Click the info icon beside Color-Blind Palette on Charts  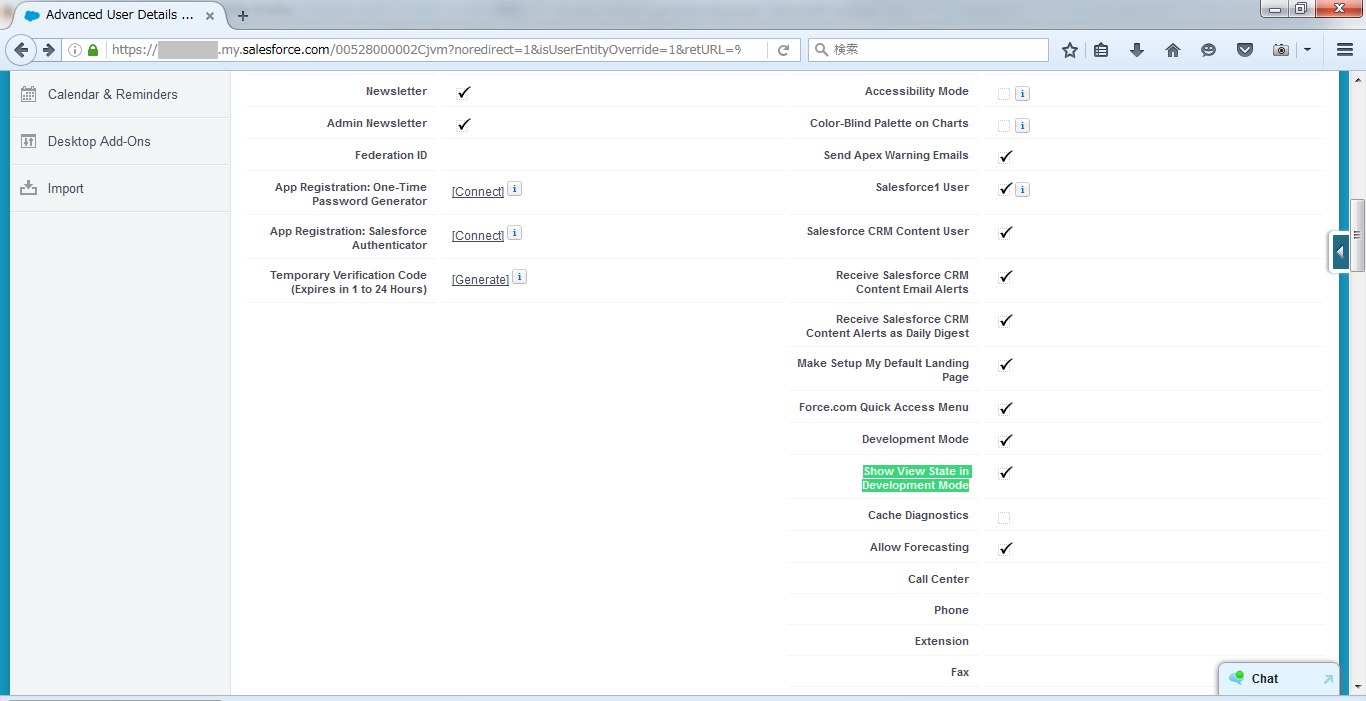[x=1022, y=125]
